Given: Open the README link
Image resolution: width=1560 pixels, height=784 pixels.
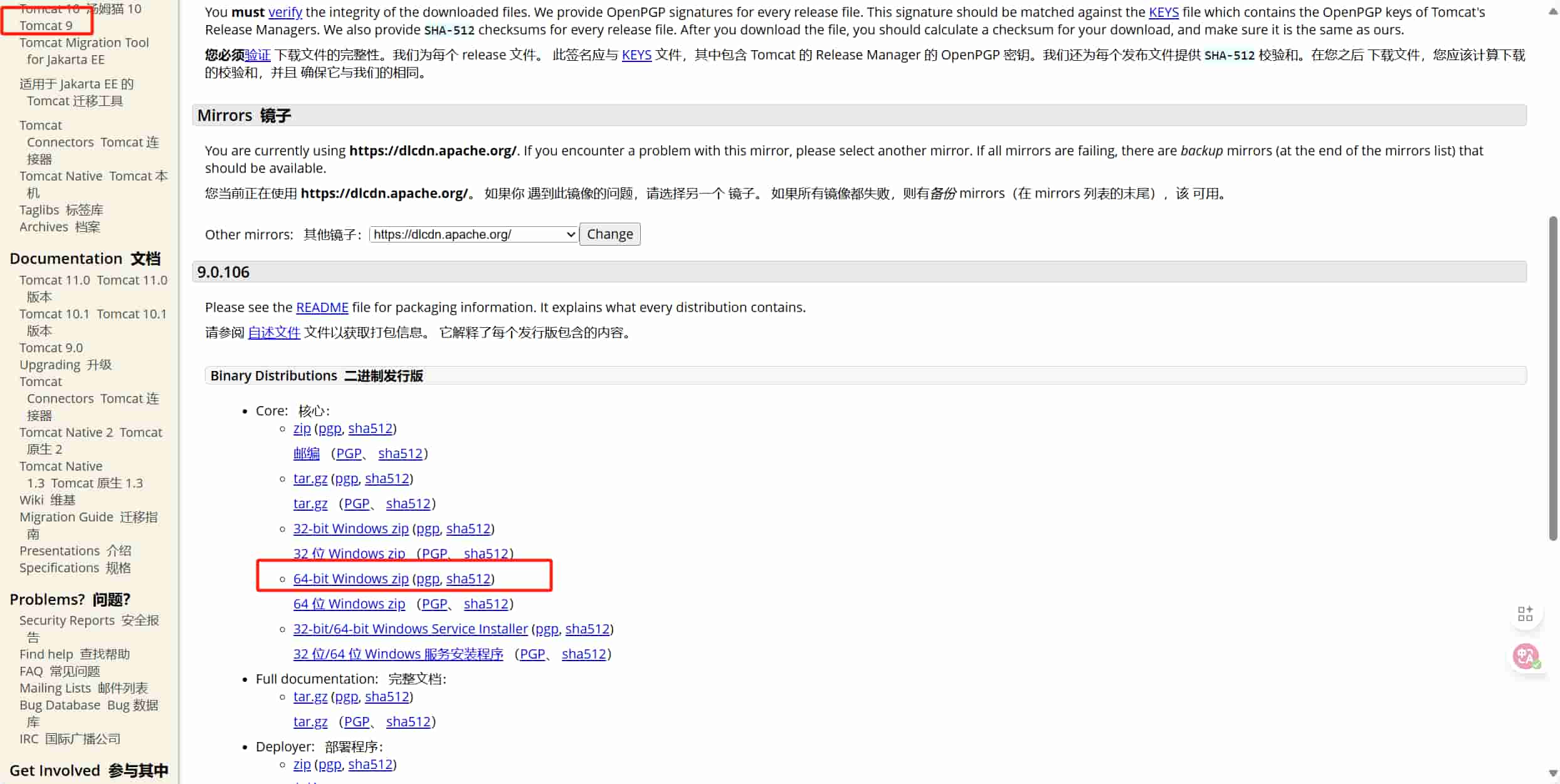Looking at the screenshot, I should point(322,307).
